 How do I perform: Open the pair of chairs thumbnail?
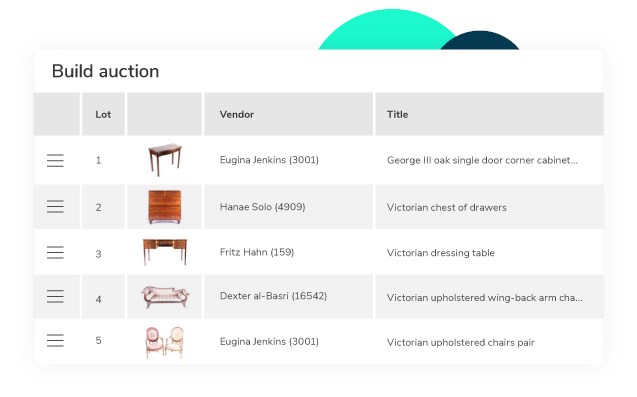(165, 342)
